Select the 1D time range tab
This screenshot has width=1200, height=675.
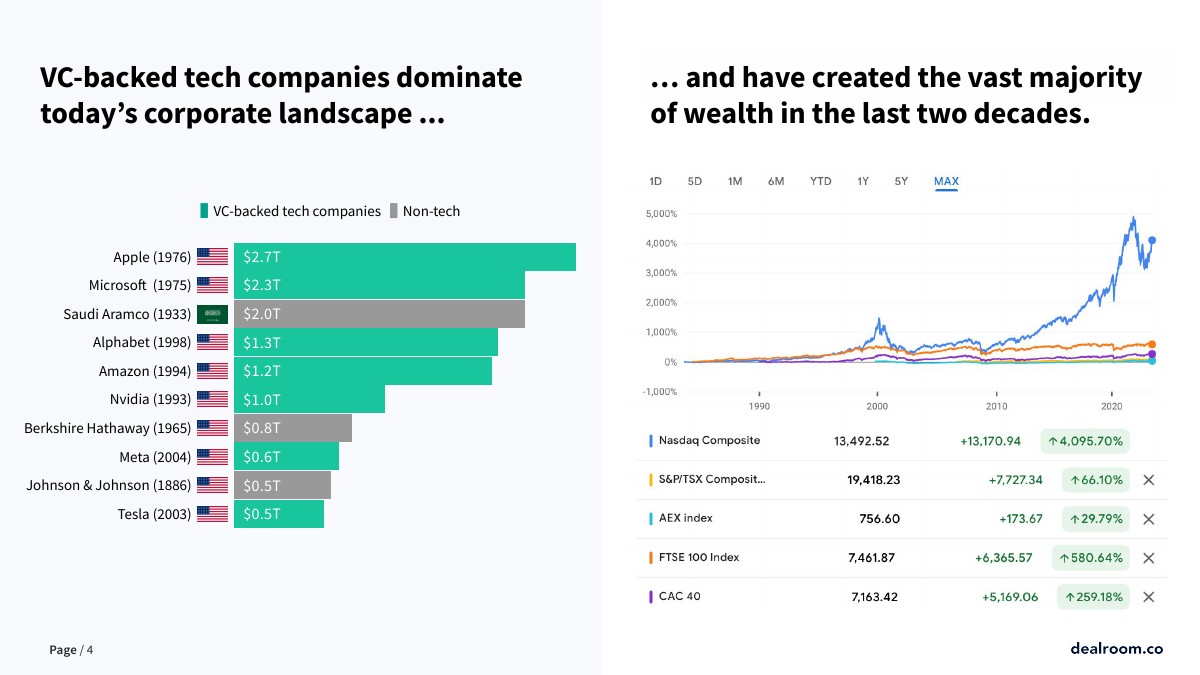click(656, 181)
